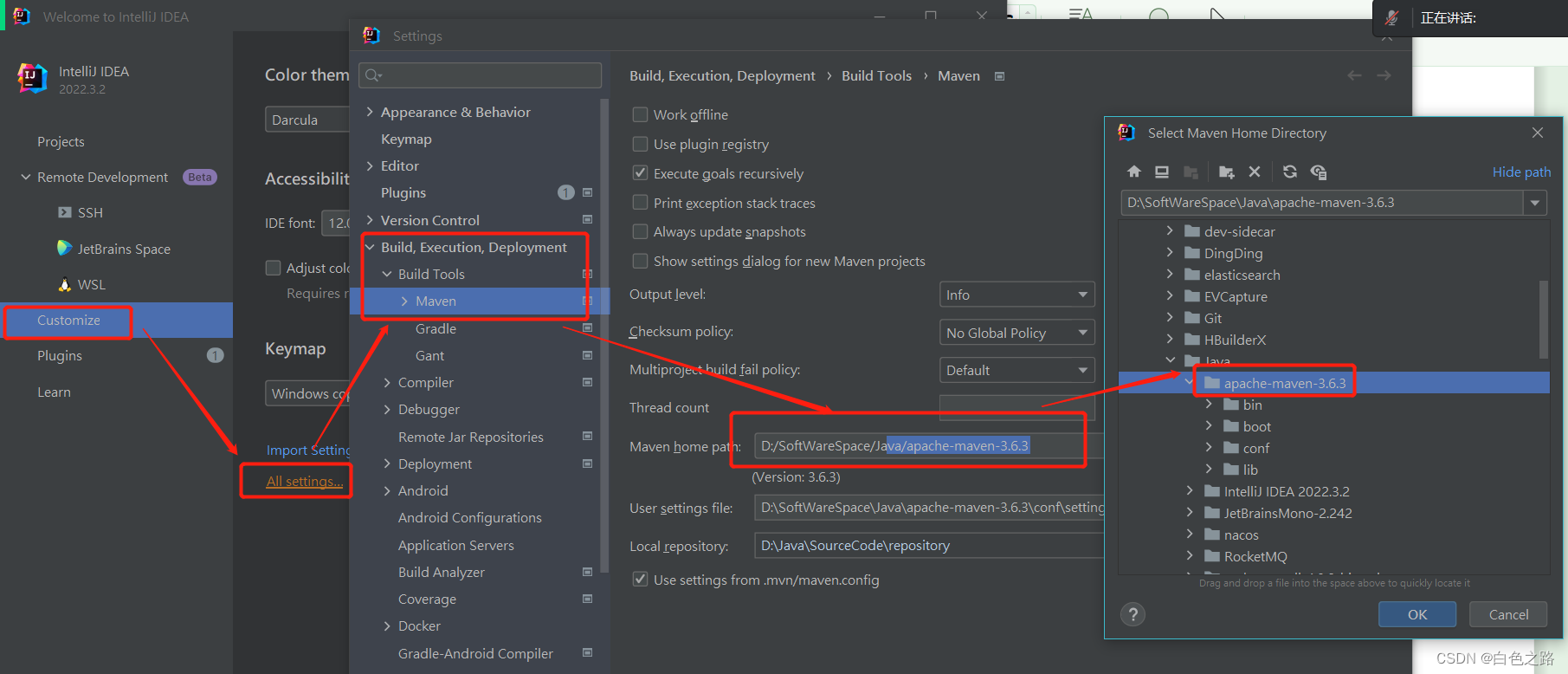
Task: Show hidden files and directories icon
Action: pyautogui.click(x=1319, y=172)
